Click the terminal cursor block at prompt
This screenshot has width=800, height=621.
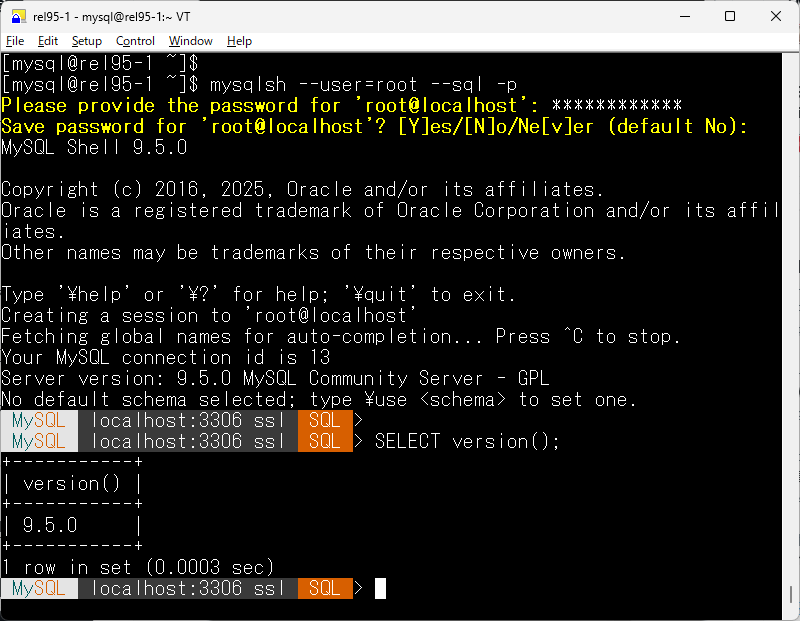pyautogui.click(x=381, y=588)
